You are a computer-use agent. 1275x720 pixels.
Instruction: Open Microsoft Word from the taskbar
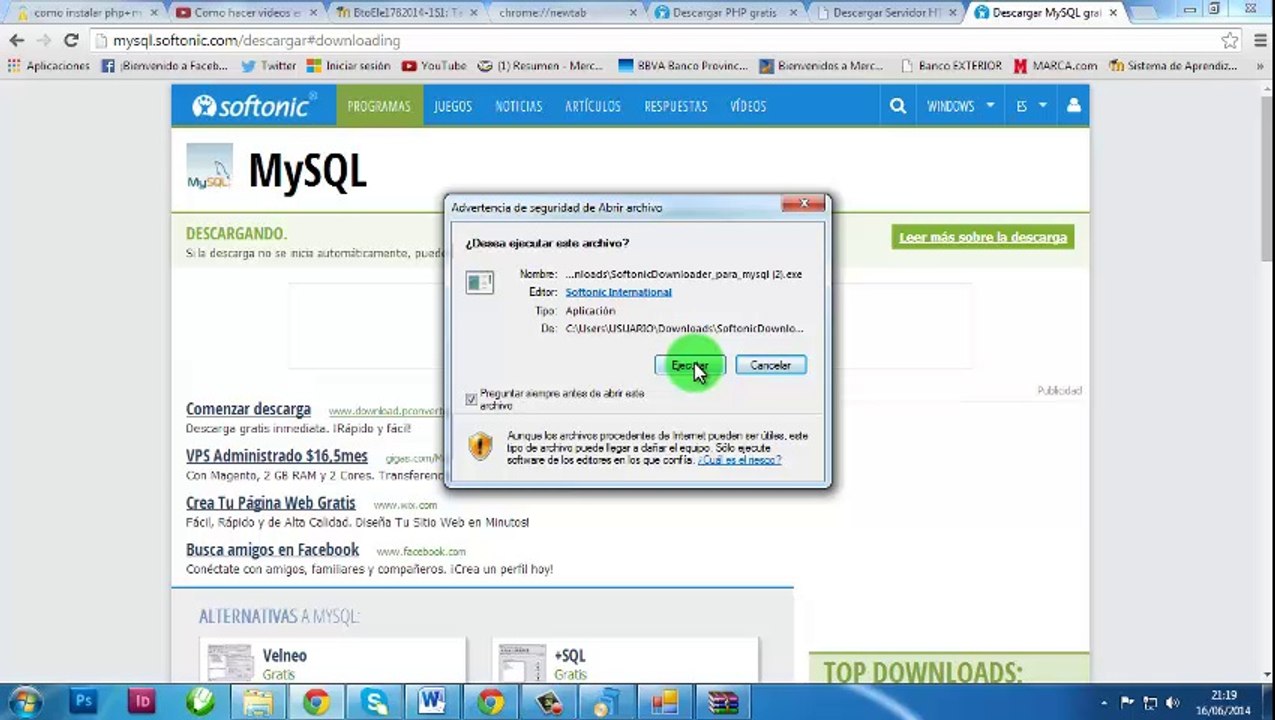(x=432, y=702)
